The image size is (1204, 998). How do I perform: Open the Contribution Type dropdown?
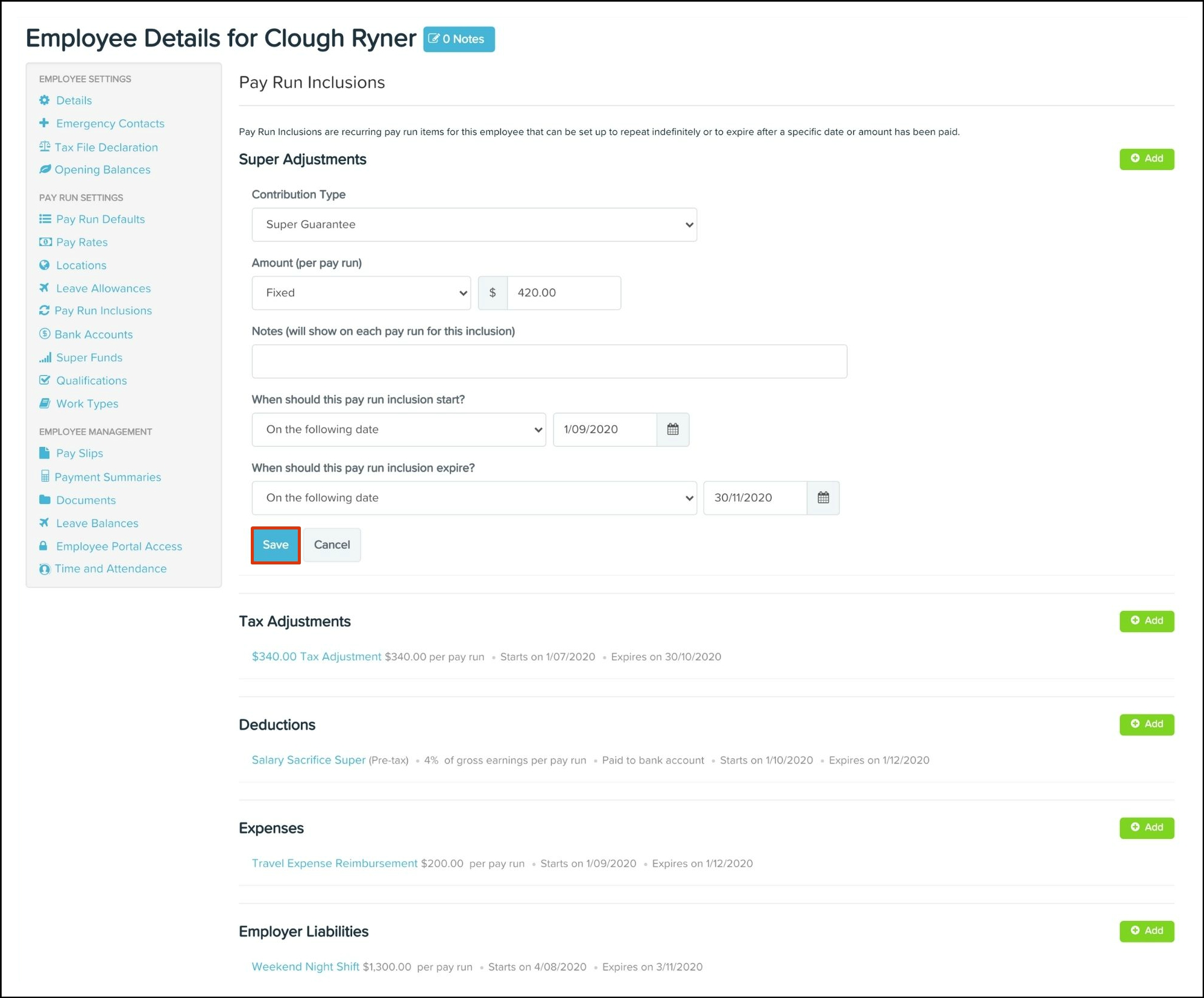pos(474,224)
